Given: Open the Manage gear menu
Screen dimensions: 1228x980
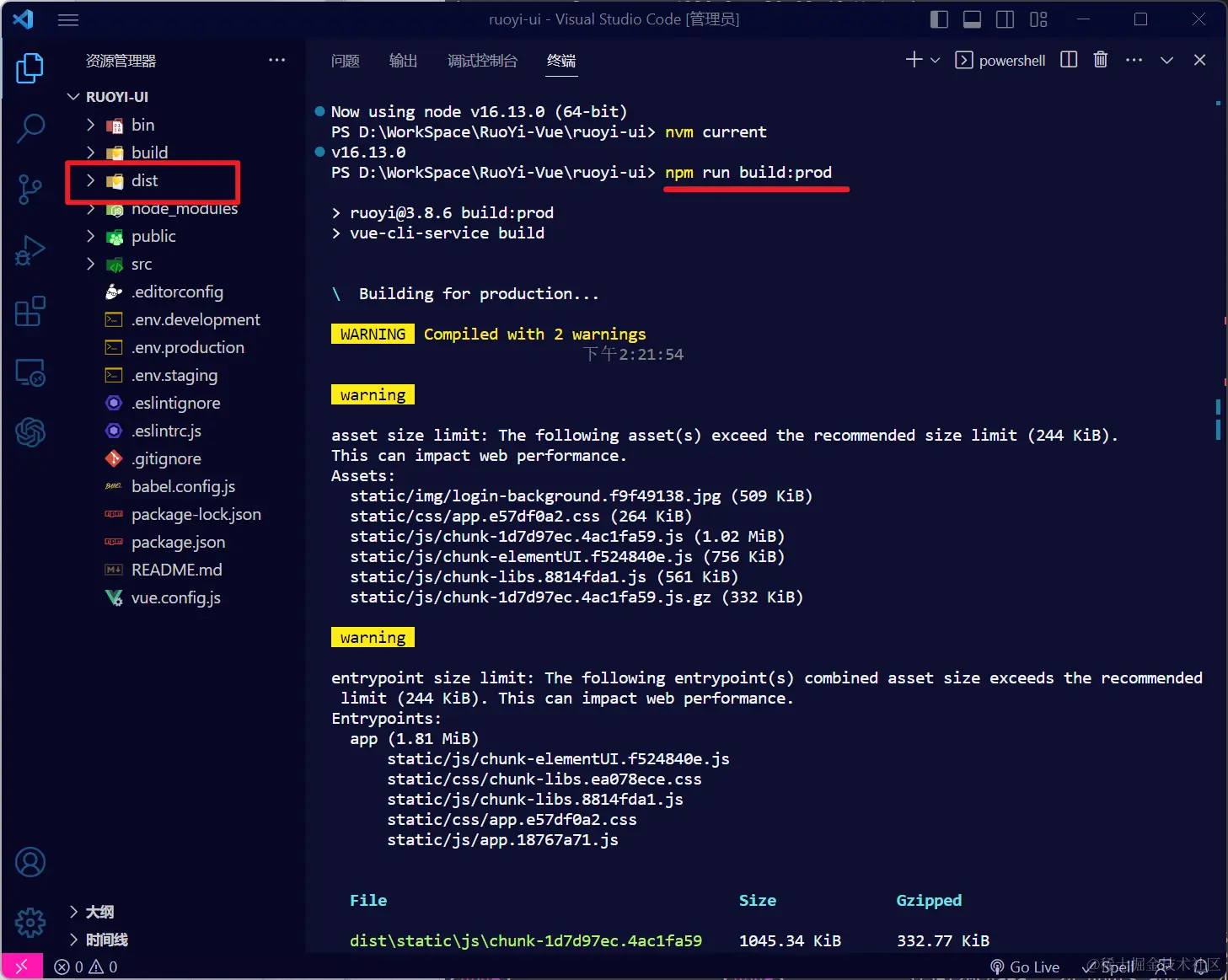Looking at the screenshot, I should (30, 923).
